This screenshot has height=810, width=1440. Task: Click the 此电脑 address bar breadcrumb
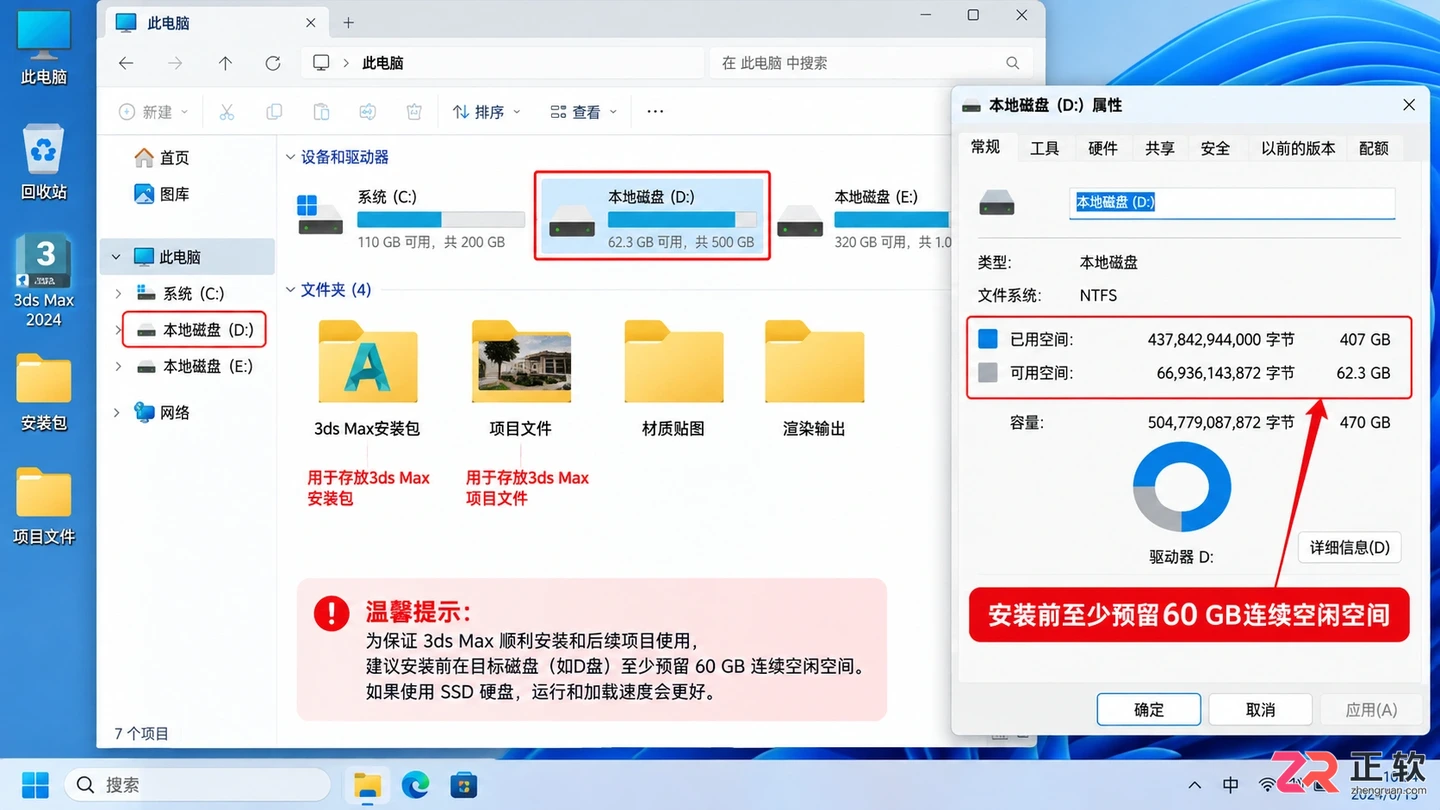pyautogui.click(x=383, y=63)
